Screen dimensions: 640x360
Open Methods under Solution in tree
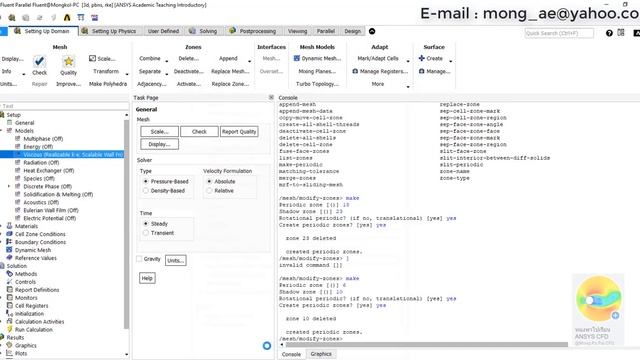(x=26, y=274)
